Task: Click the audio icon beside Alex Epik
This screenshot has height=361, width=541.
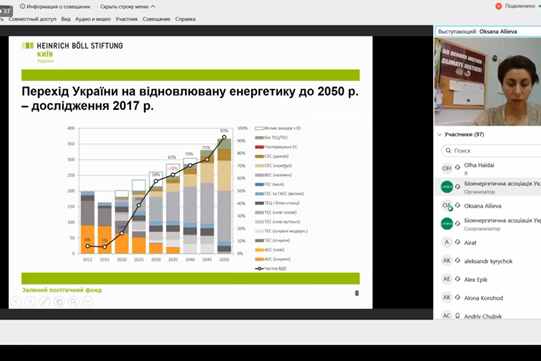Action: [x=458, y=279]
